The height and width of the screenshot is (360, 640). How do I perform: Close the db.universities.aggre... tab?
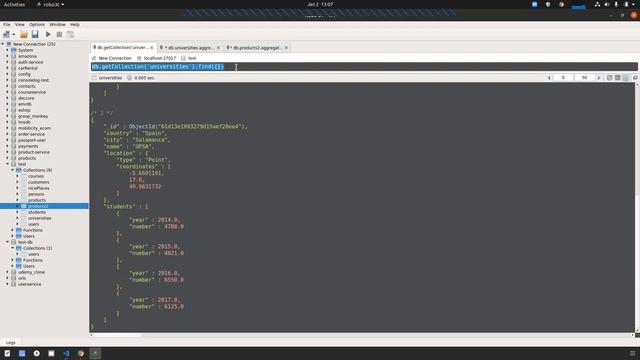coord(218,48)
